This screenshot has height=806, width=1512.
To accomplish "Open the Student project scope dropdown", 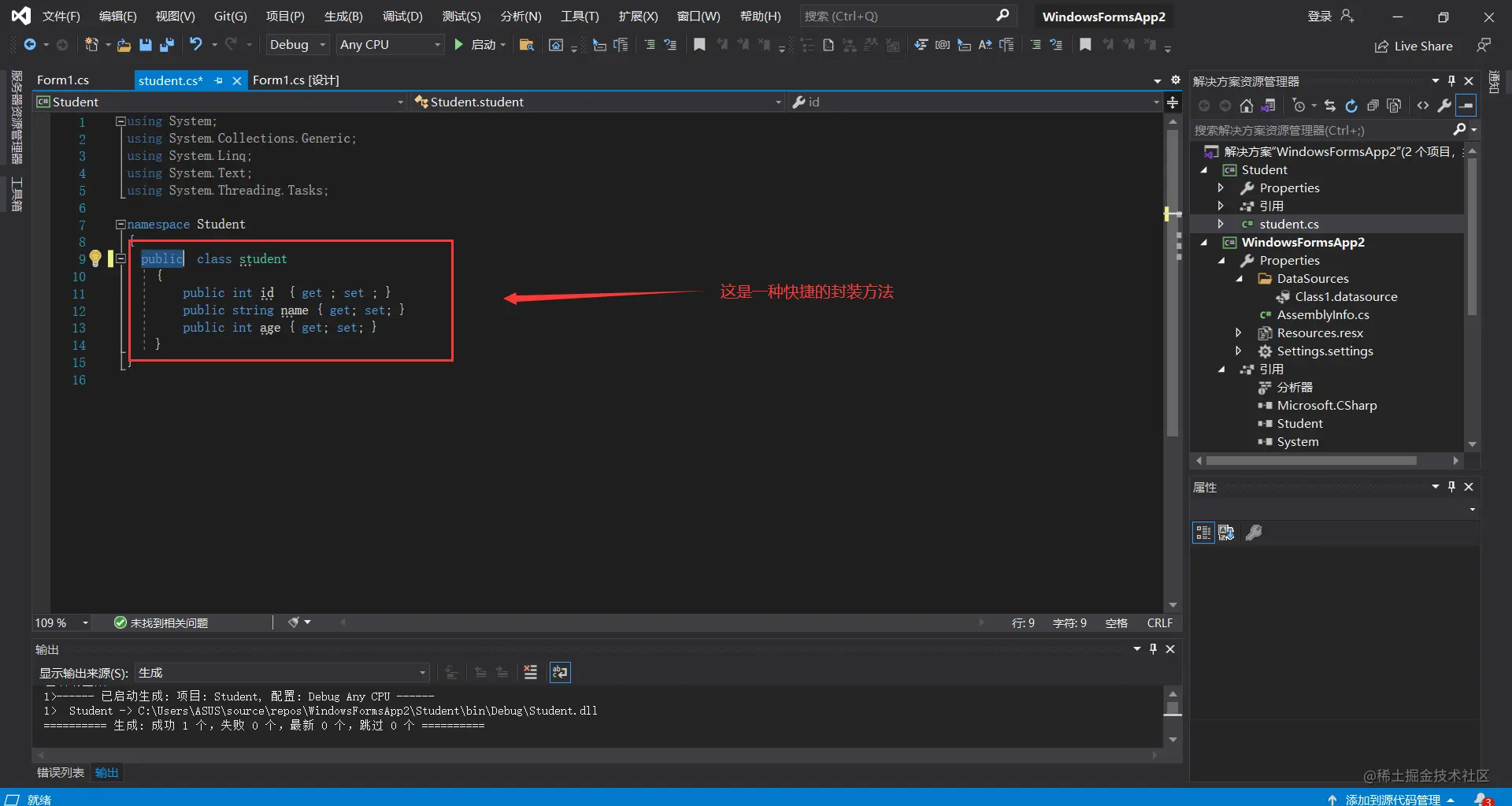I will 220,102.
